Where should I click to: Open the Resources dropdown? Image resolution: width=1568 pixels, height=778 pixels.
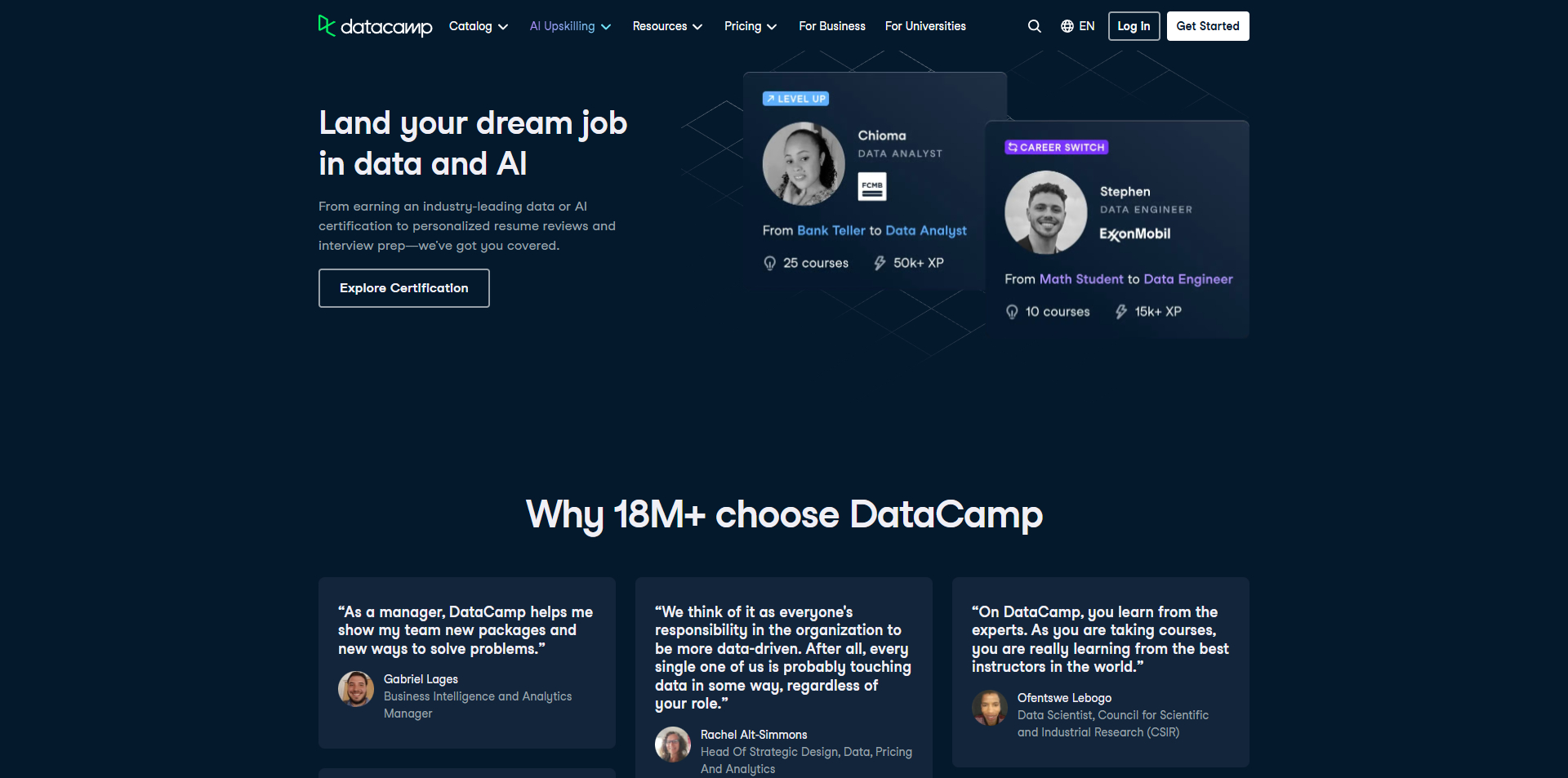click(666, 25)
